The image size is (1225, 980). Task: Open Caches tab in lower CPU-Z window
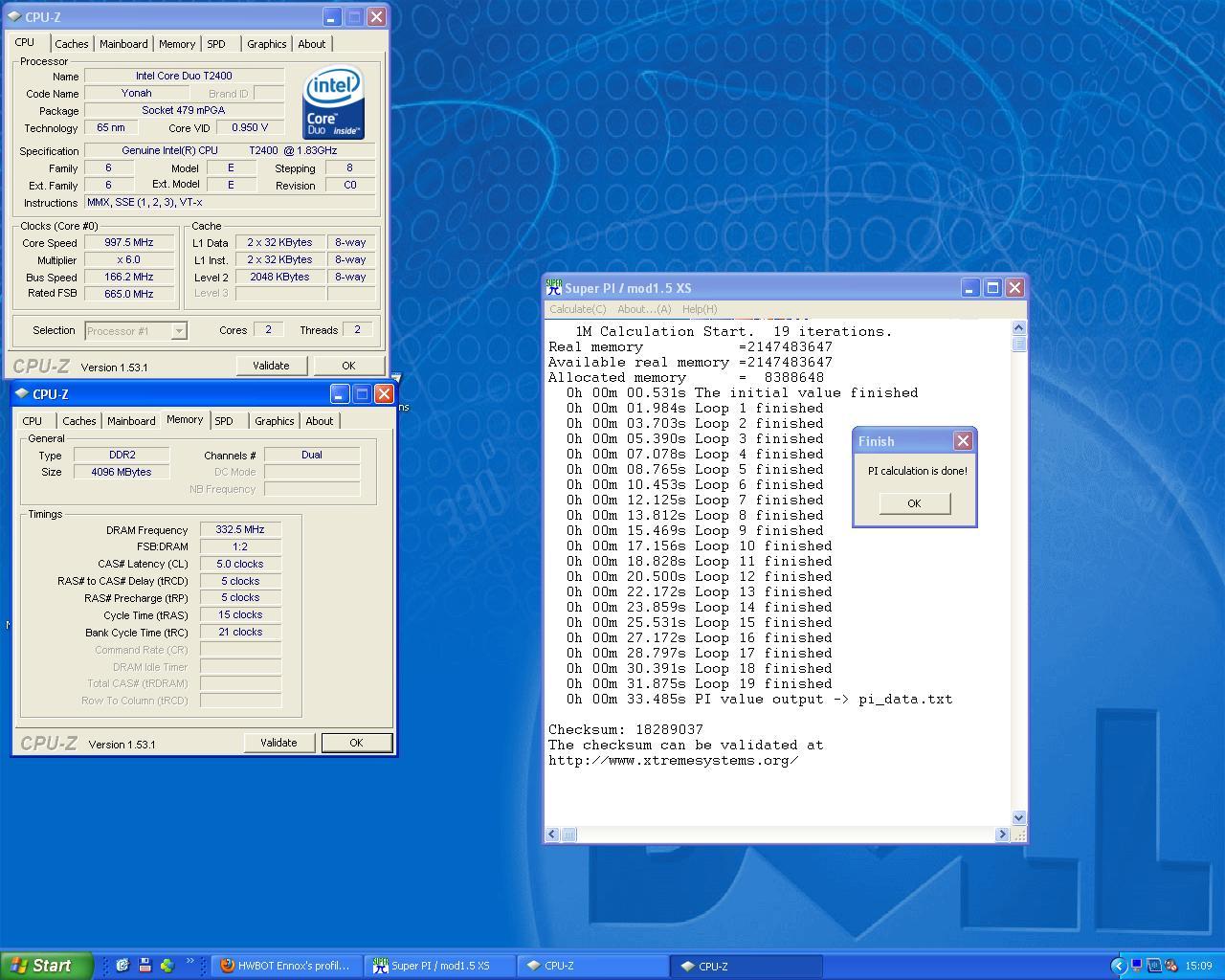pos(79,421)
